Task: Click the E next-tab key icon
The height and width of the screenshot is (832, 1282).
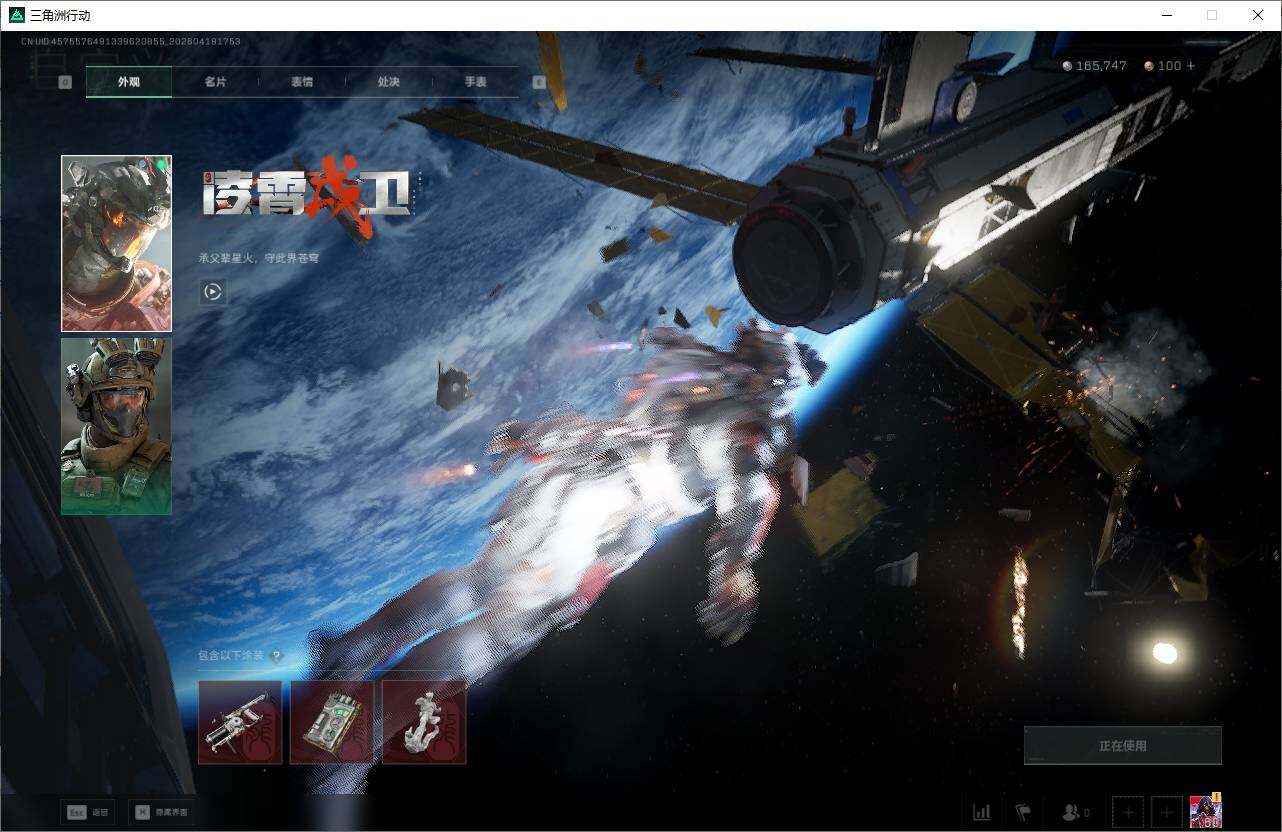Action: 539,82
